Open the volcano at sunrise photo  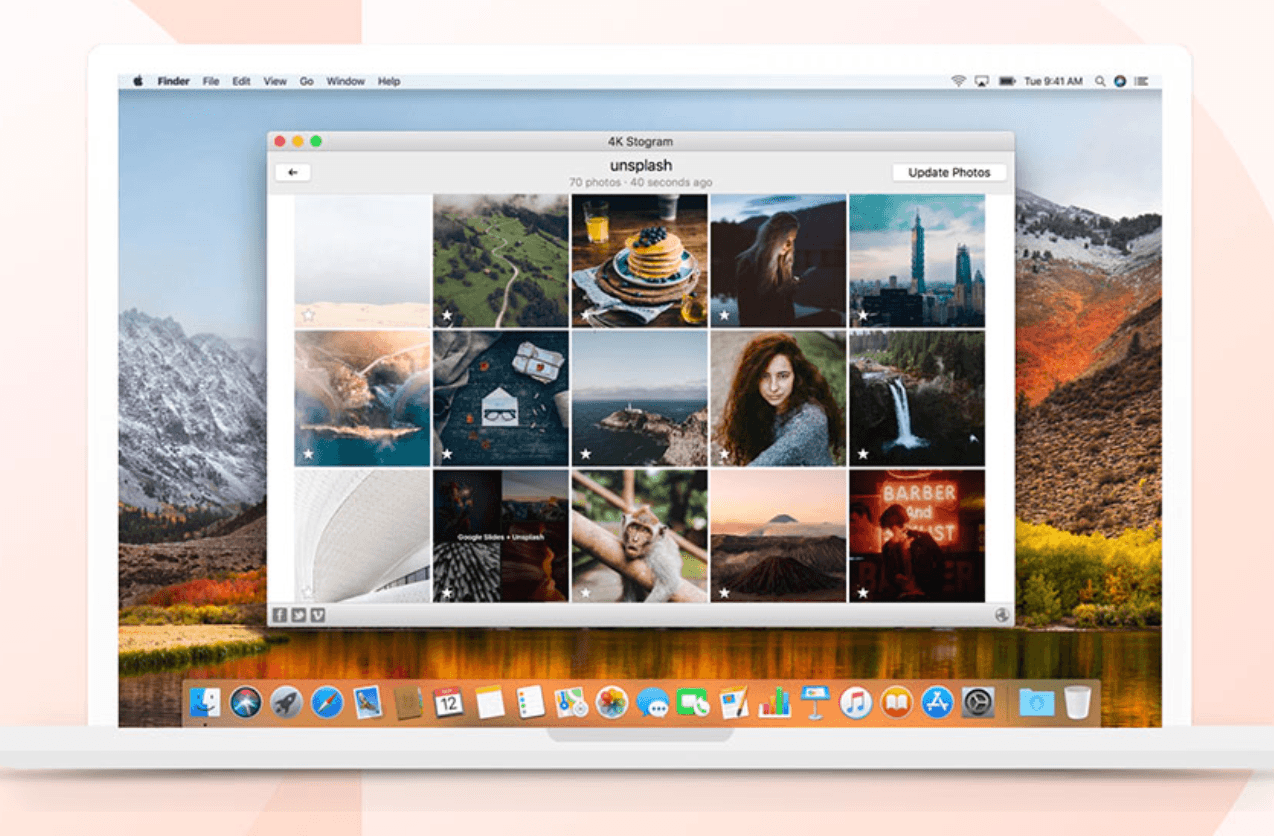[778, 536]
